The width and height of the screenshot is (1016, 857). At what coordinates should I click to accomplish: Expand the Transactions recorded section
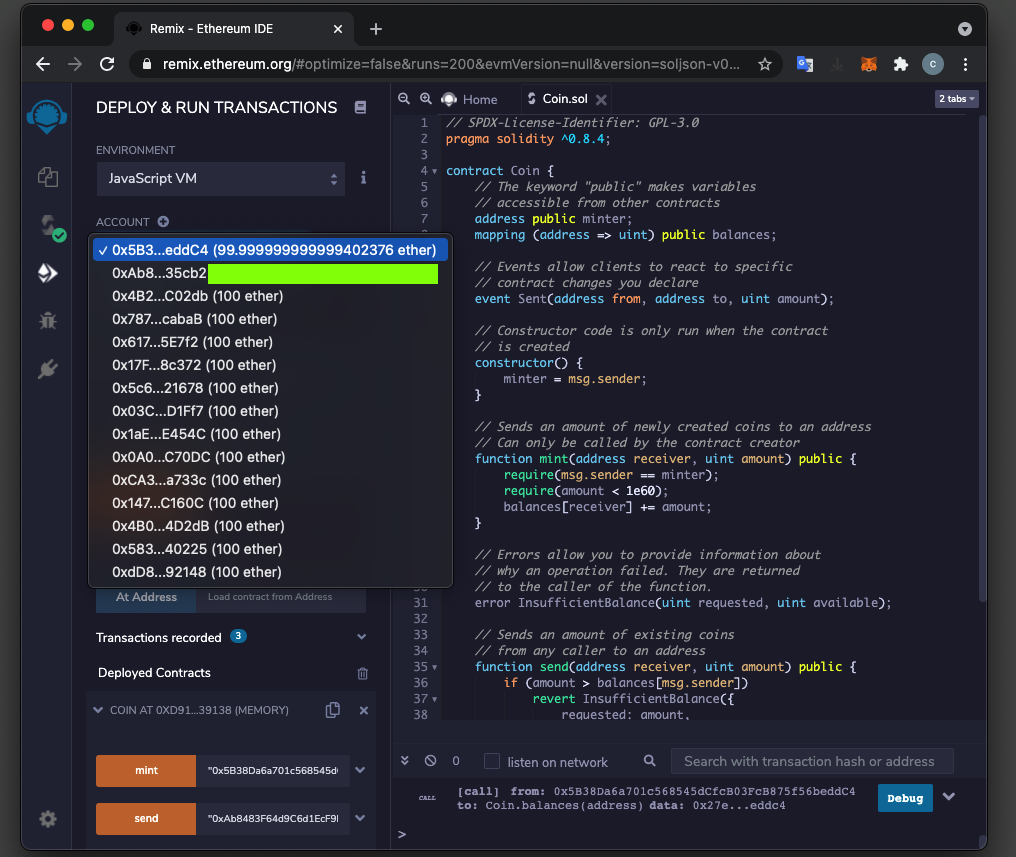click(x=361, y=637)
